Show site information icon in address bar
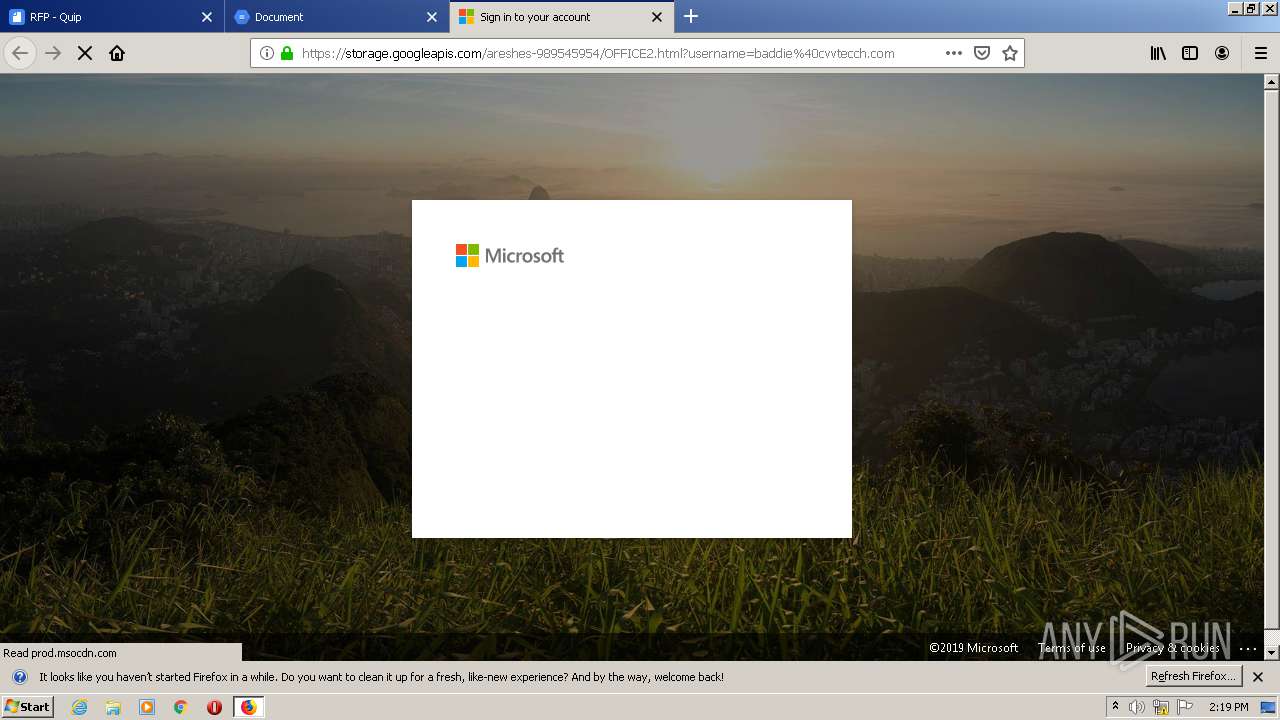1280x720 pixels. coord(267,53)
